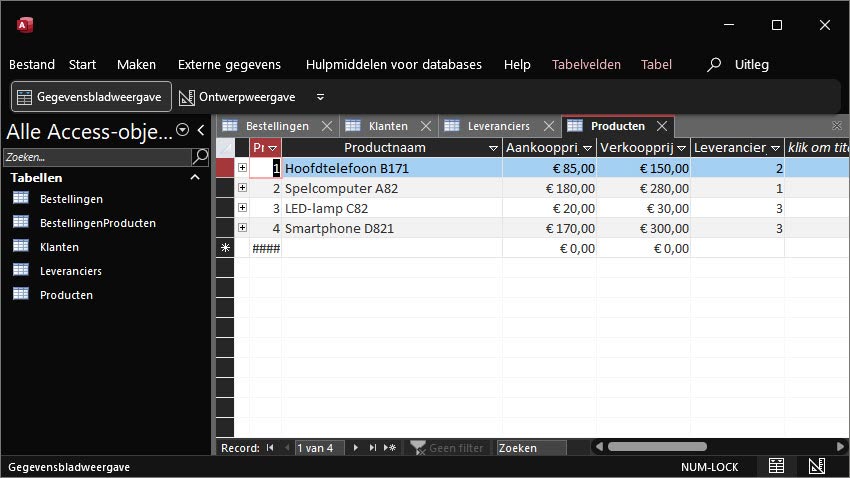The width and height of the screenshot is (850, 478).
Task: Open the Alle Access-objecten pane options menu
Action: pyautogui.click(x=183, y=130)
